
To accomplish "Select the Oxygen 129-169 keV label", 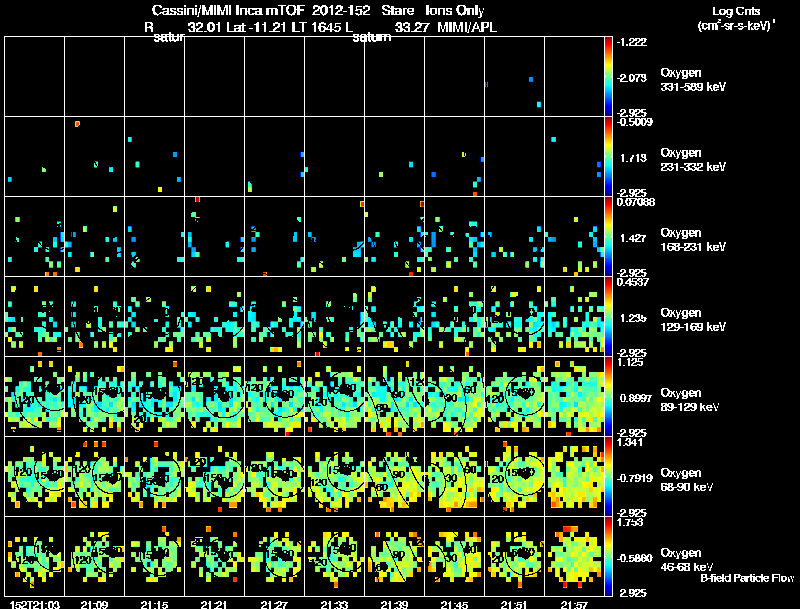I will click(x=693, y=320).
